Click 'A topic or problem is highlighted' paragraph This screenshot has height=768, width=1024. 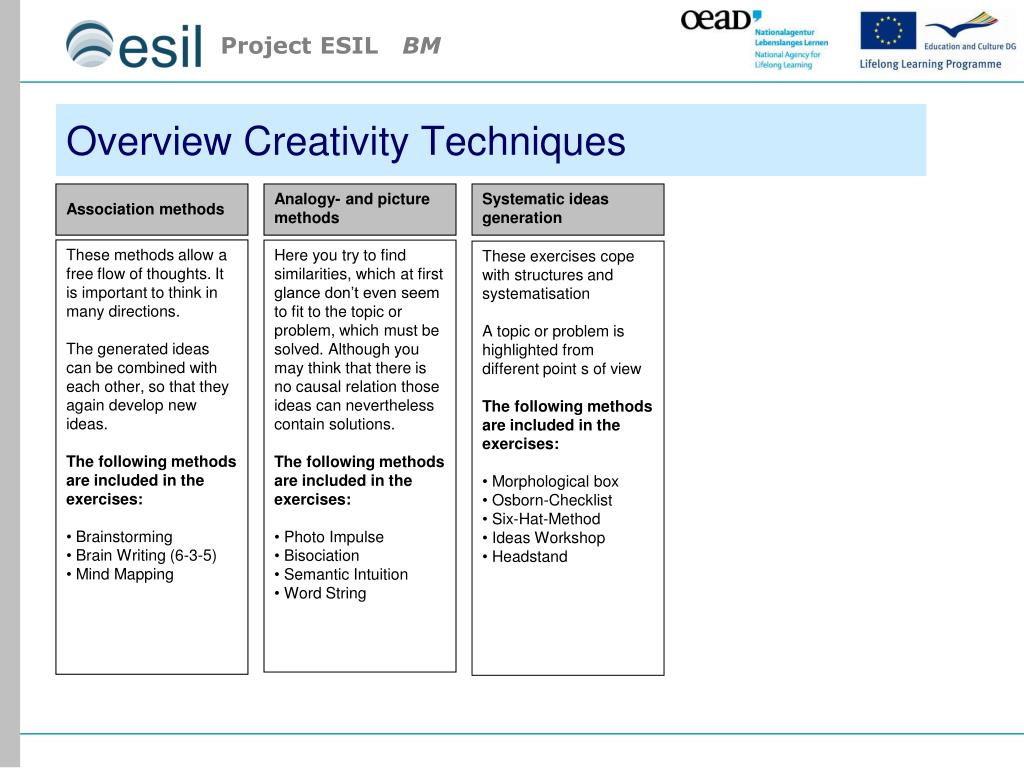click(562, 350)
